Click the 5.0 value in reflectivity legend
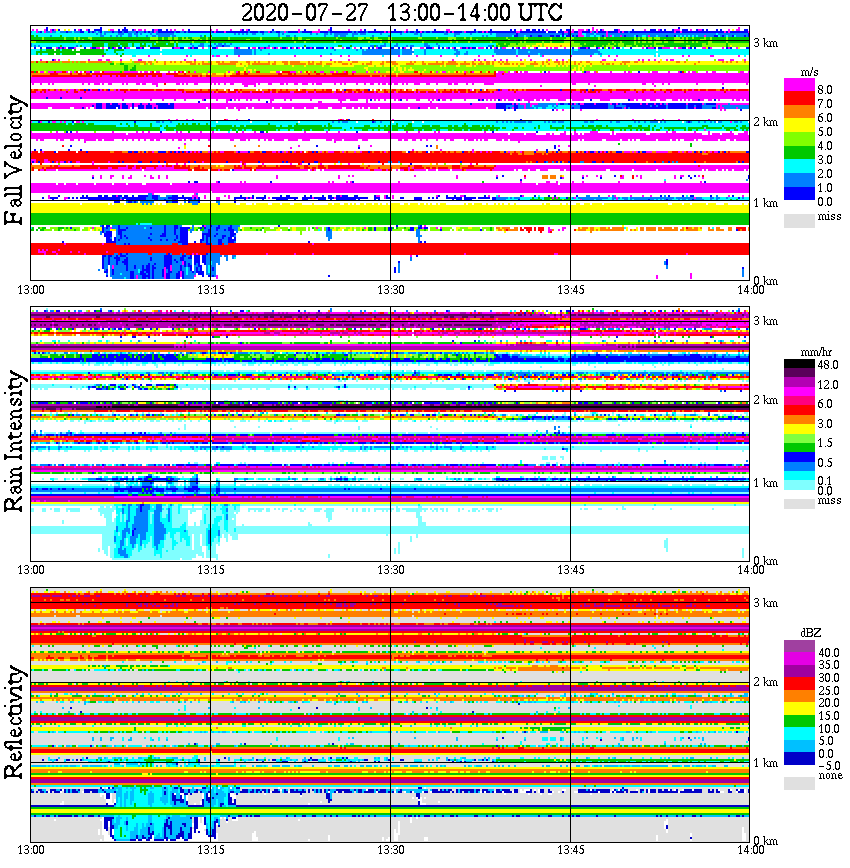This screenshot has height=868, width=850. (x=826, y=741)
